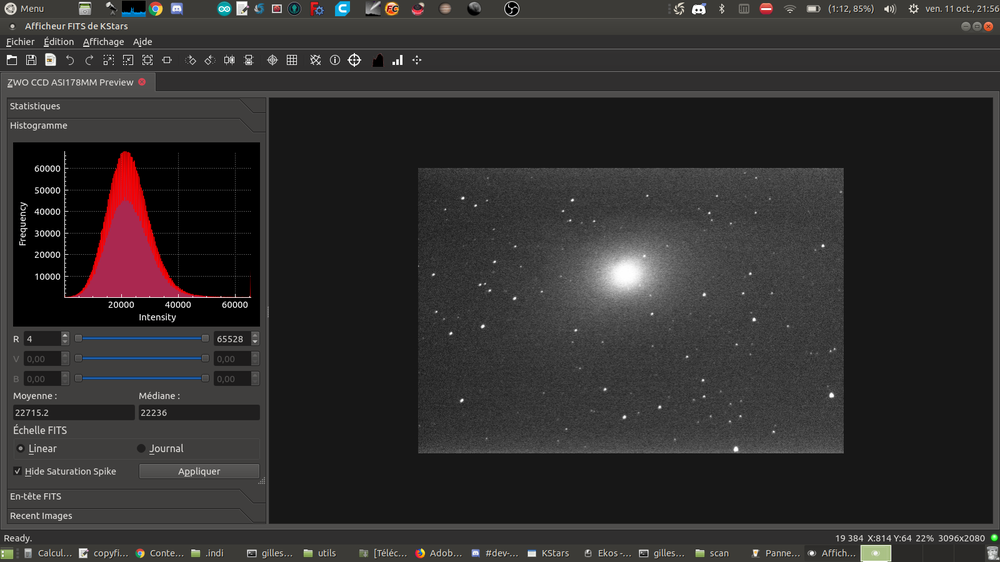The height and width of the screenshot is (562, 1000).
Task: Select the Linear scale radio button
Action: pyautogui.click(x=21, y=449)
